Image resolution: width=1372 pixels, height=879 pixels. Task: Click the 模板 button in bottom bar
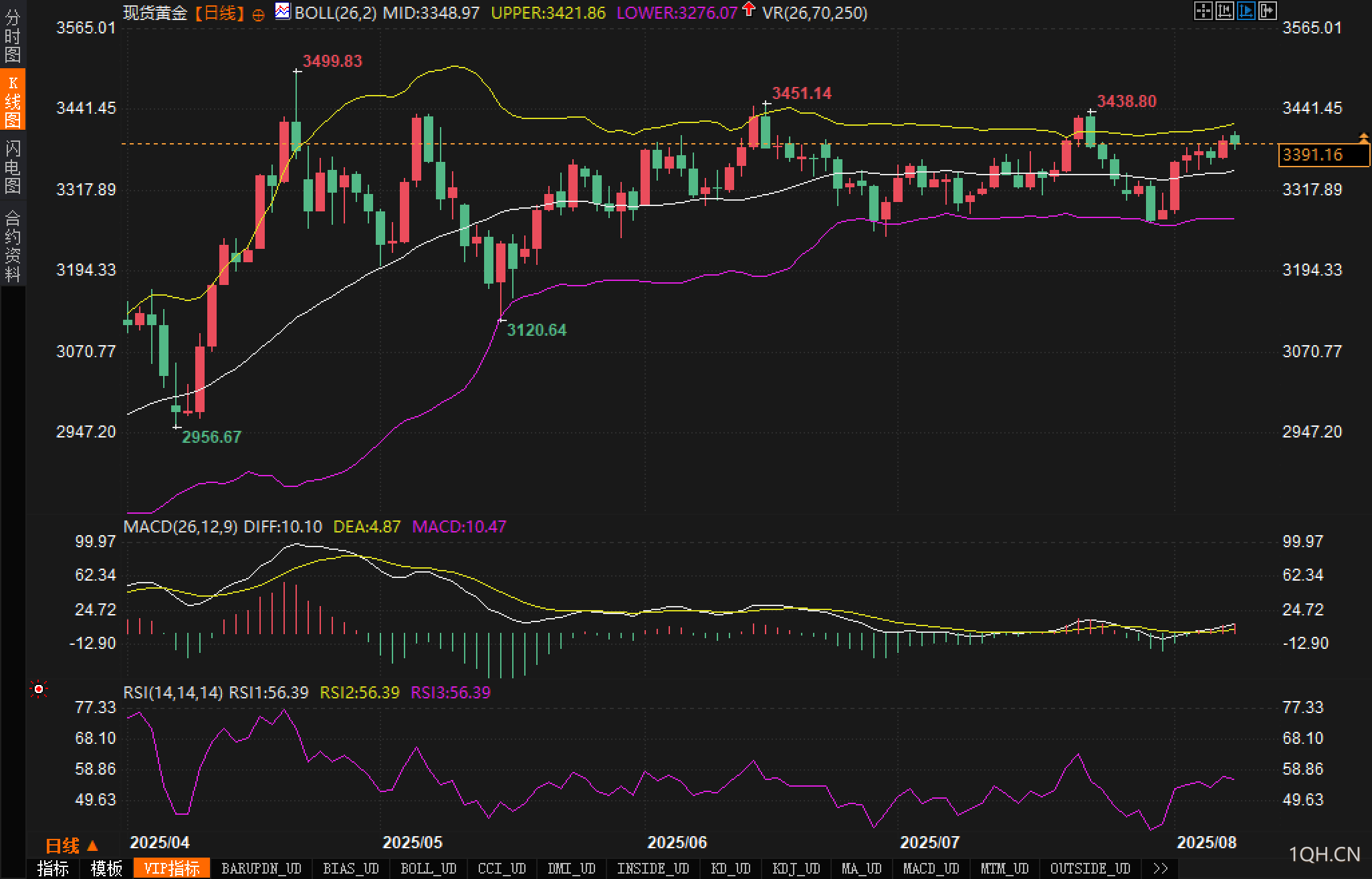(x=106, y=868)
